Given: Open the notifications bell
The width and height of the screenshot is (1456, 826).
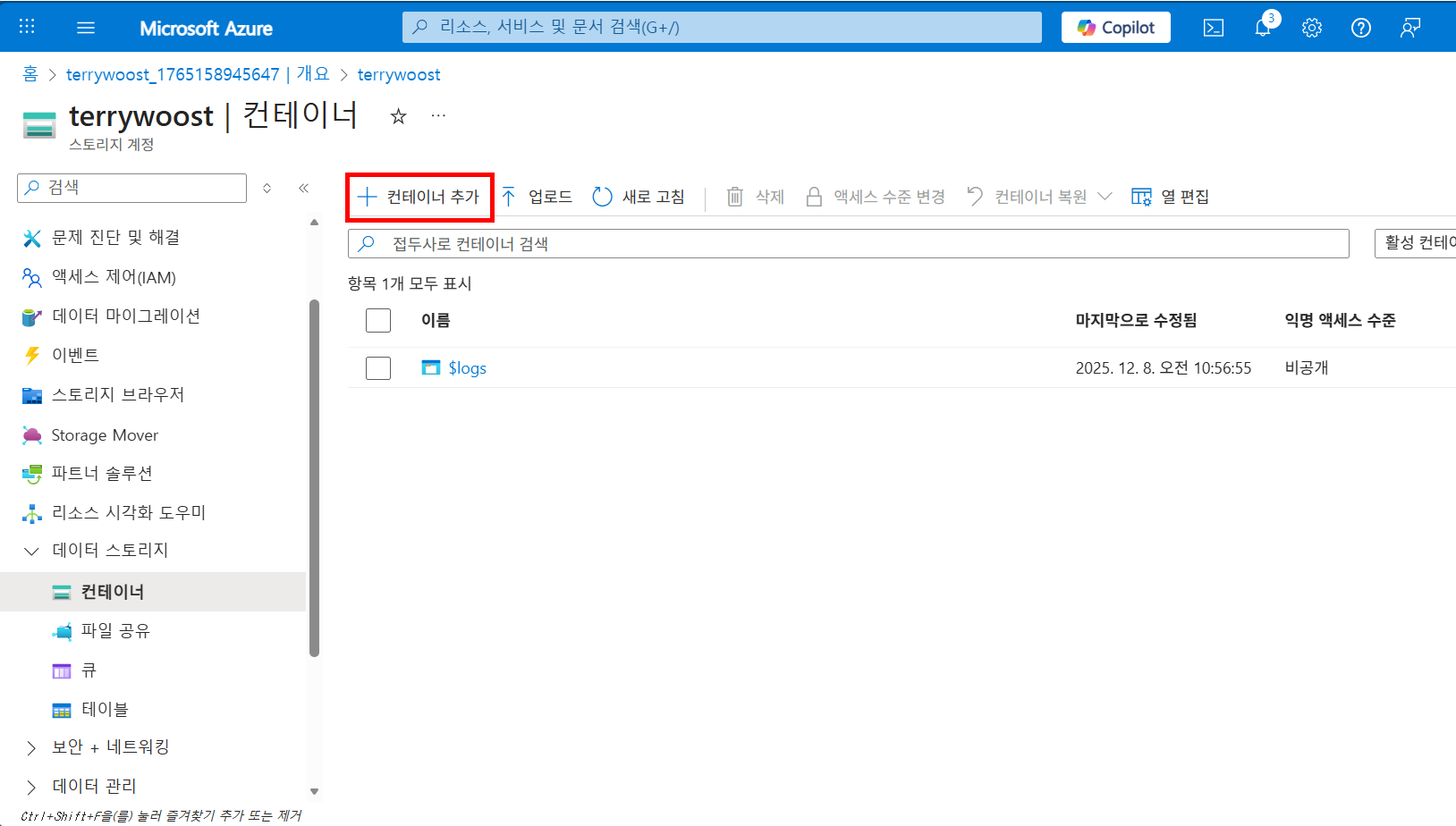Looking at the screenshot, I should (1262, 27).
